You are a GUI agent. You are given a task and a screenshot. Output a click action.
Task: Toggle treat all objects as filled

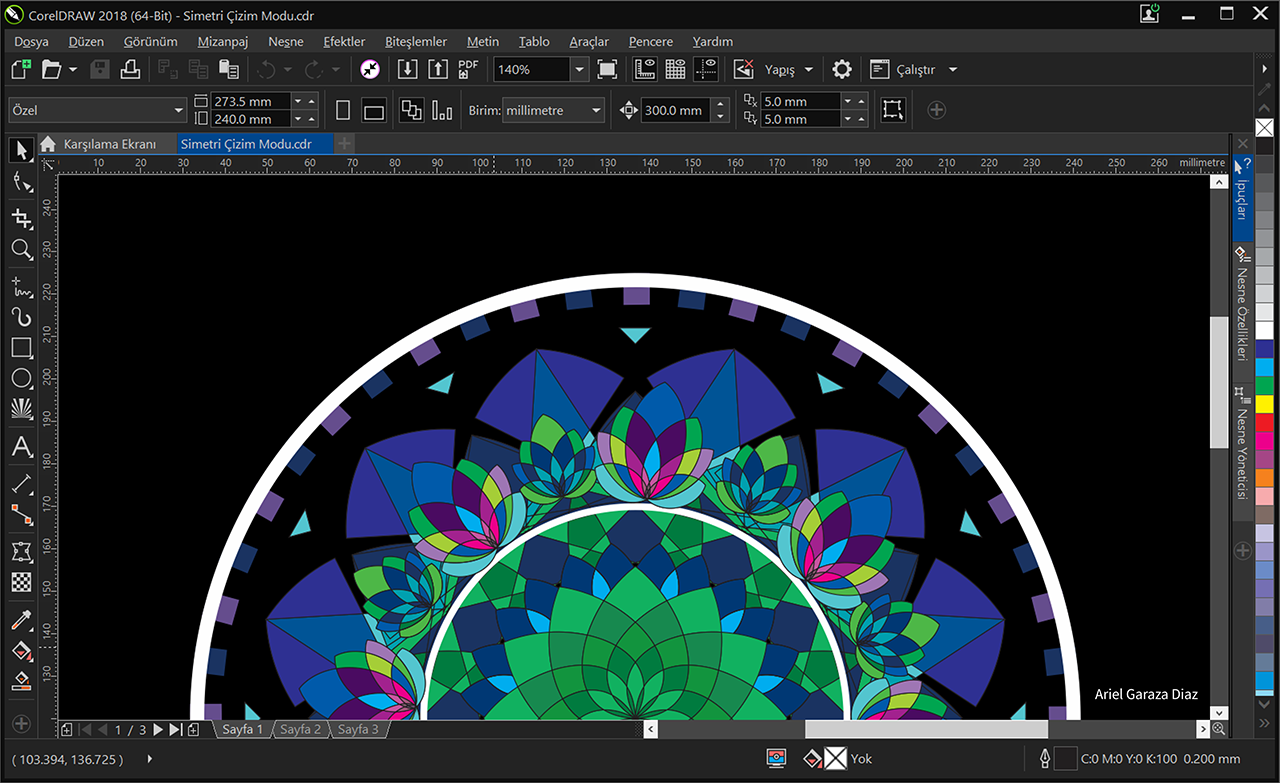point(892,110)
